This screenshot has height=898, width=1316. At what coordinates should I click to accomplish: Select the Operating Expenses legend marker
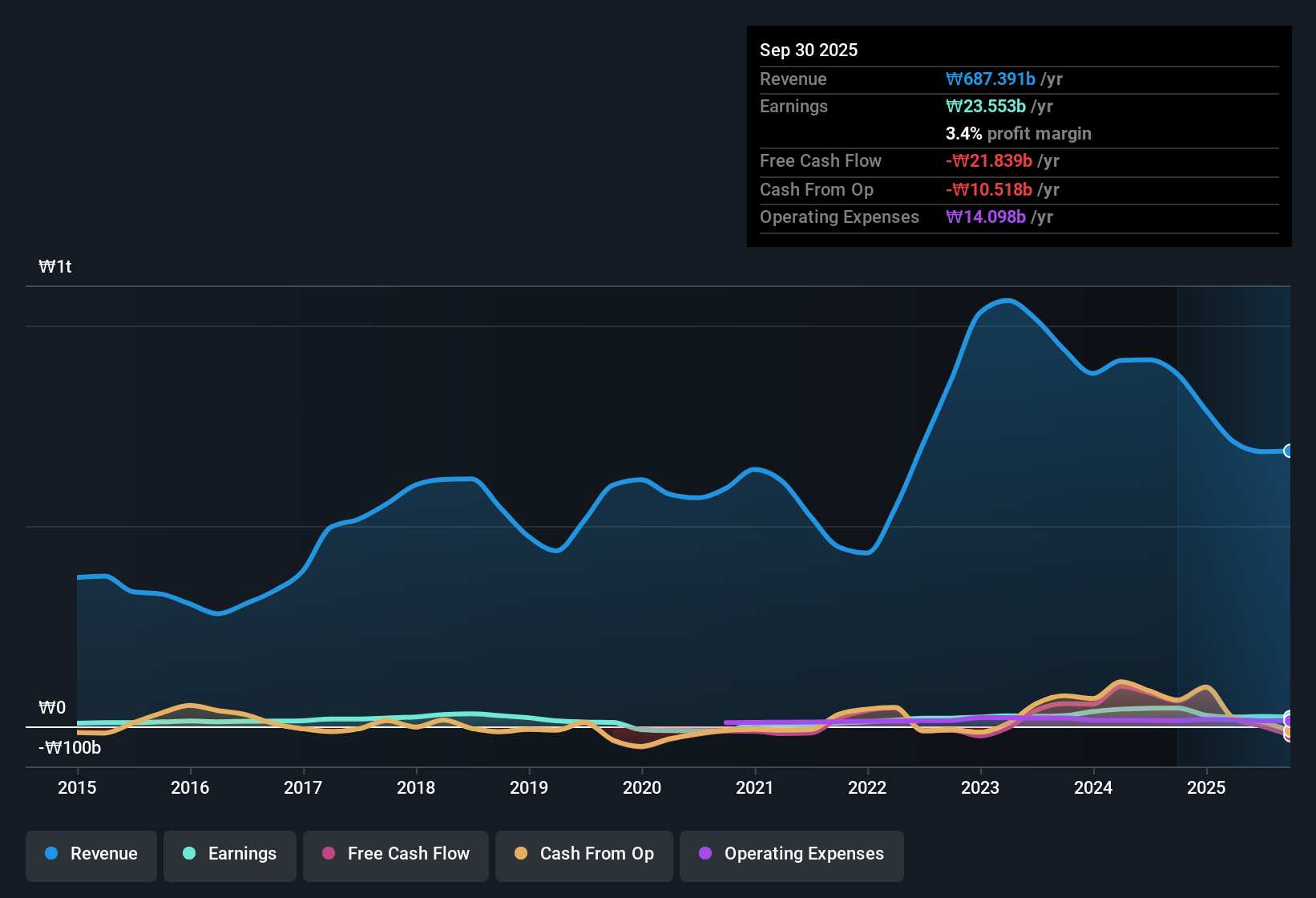704,854
